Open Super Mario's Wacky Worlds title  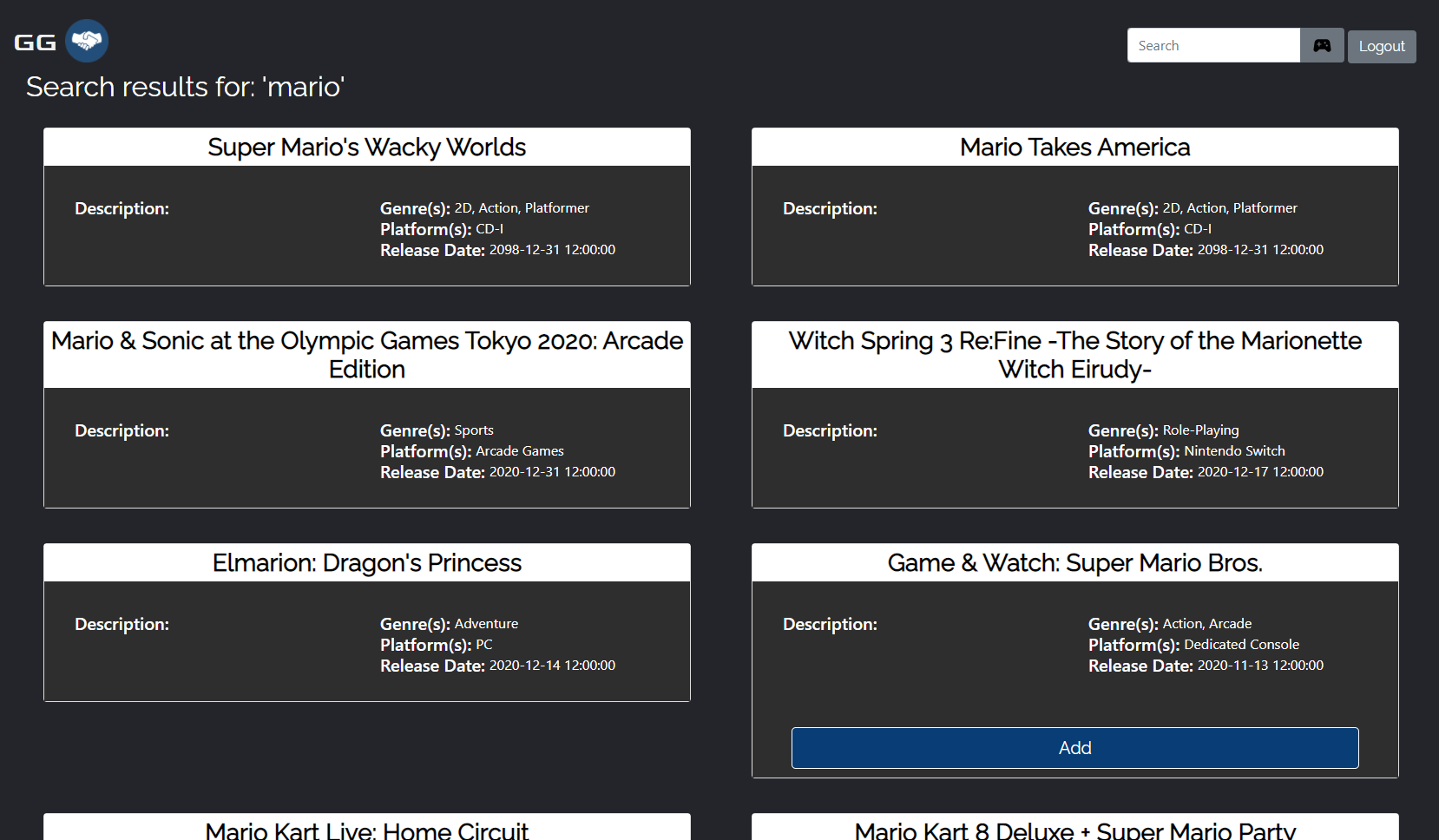[367, 148]
